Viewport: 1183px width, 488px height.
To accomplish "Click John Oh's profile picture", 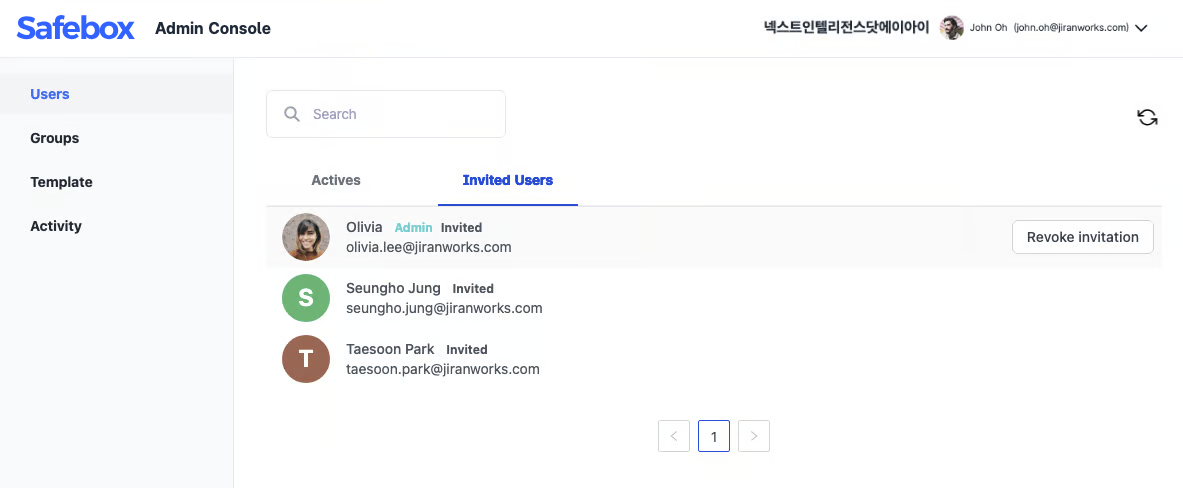I will pos(952,28).
